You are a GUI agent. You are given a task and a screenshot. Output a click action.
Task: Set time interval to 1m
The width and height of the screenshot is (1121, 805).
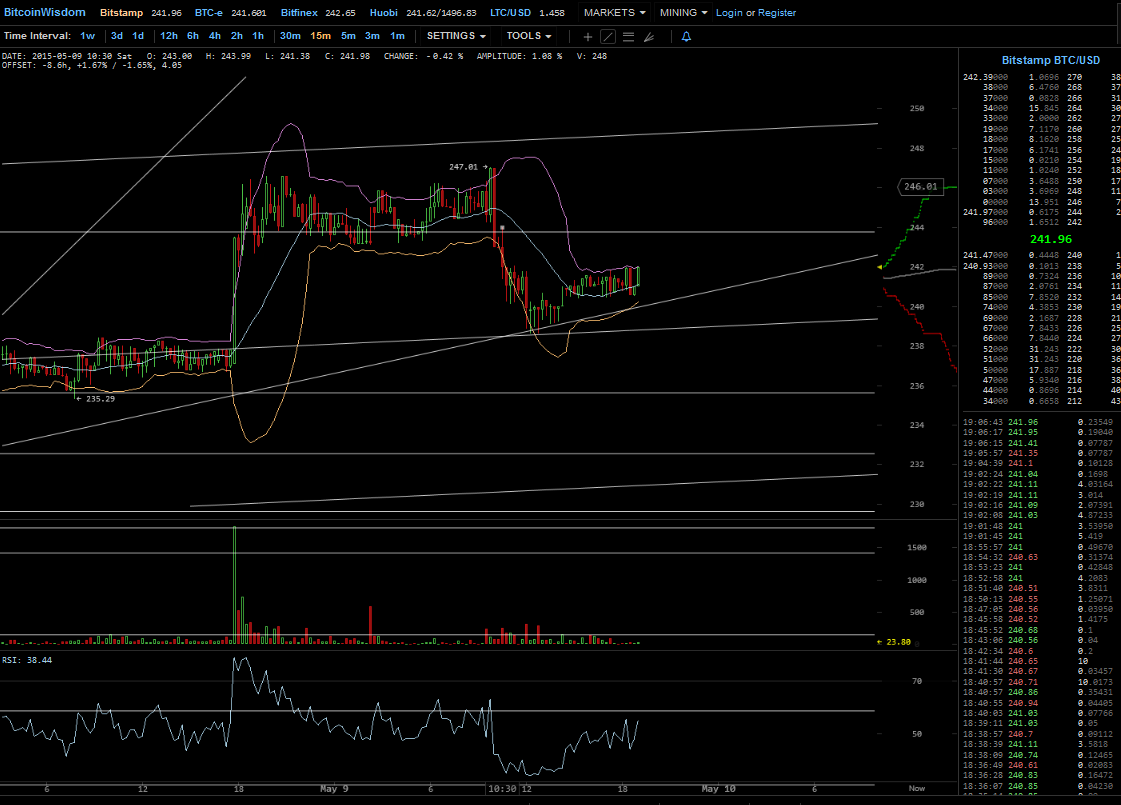(397, 36)
